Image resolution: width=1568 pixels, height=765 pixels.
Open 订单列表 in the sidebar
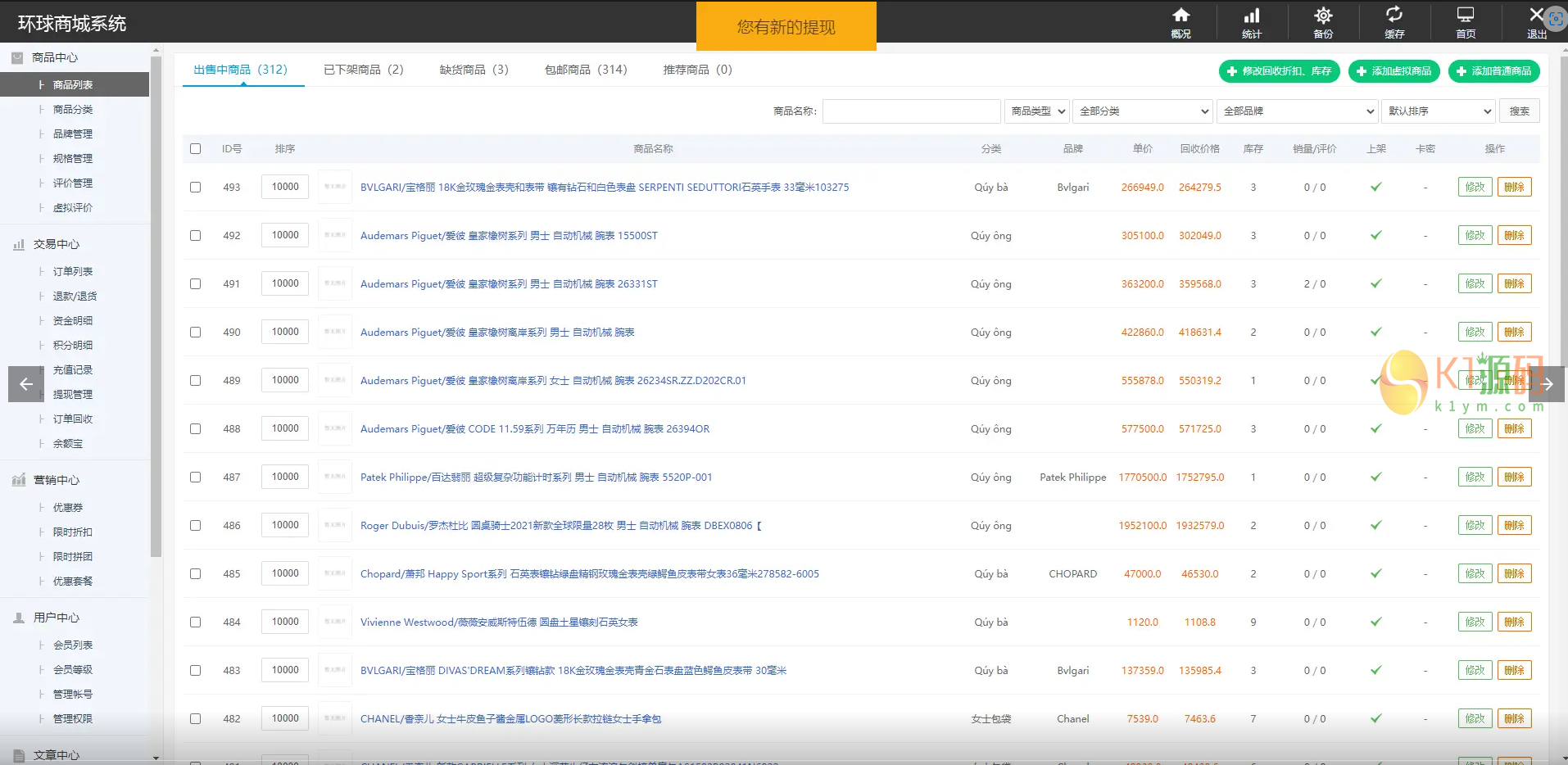click(x=73, y=271)
